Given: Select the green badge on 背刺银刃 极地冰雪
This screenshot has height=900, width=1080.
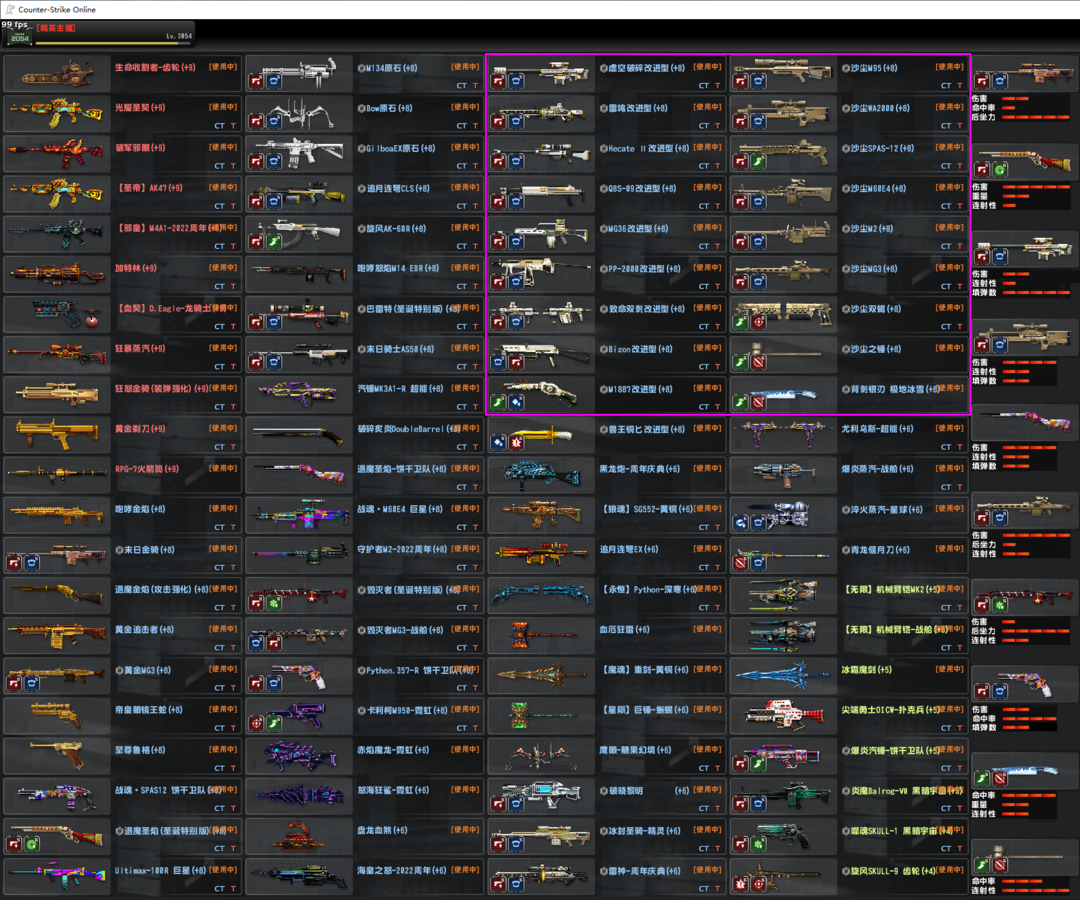Looking at the screenshot, I should pyautogui.click(x=740, y=403).
